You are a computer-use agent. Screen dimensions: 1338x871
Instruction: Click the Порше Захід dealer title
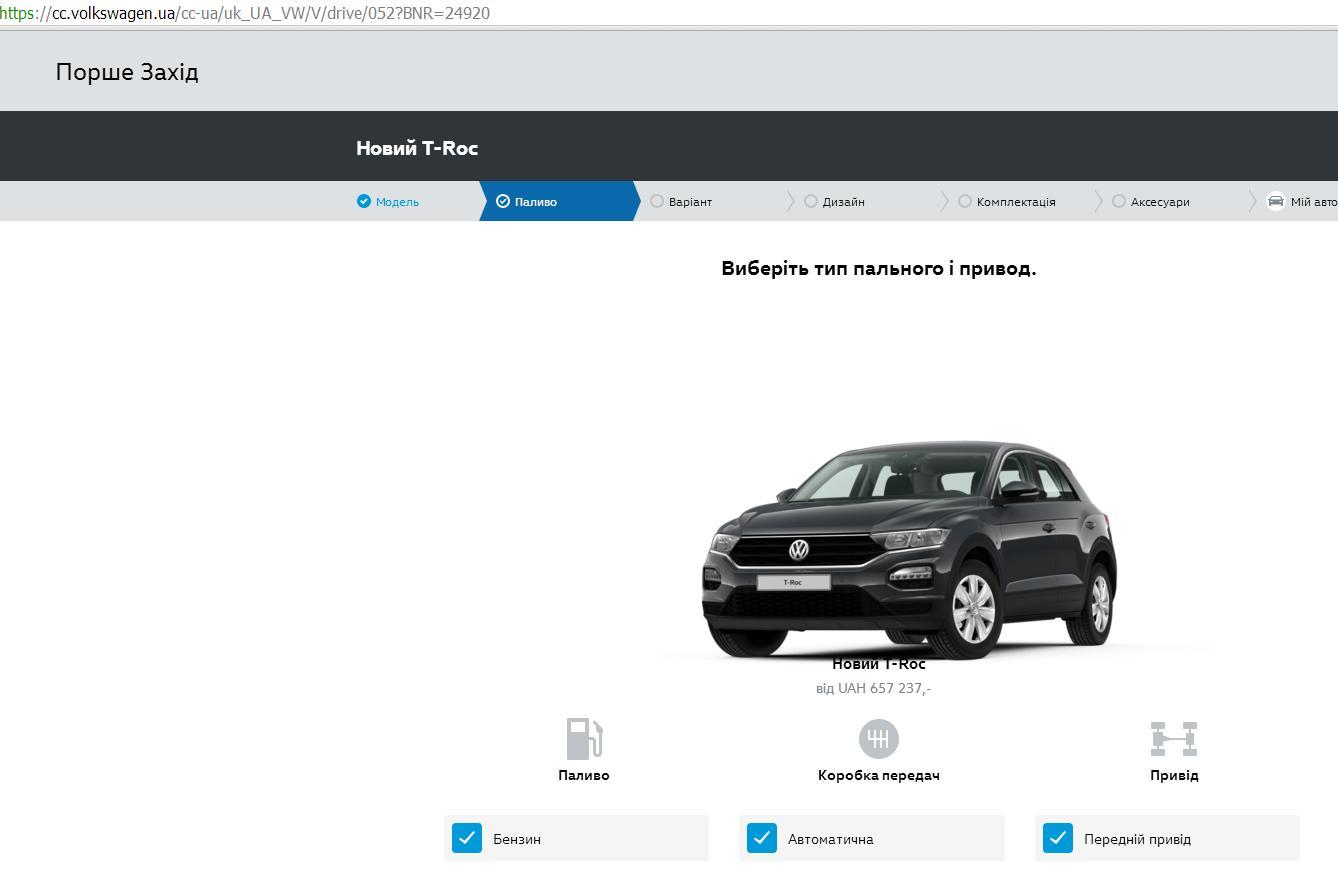pos(127,72)
